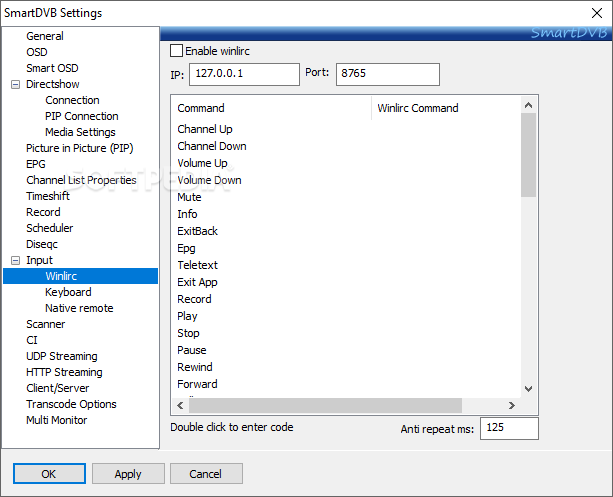Open Connection under Directshow

(x=72, y=100)
